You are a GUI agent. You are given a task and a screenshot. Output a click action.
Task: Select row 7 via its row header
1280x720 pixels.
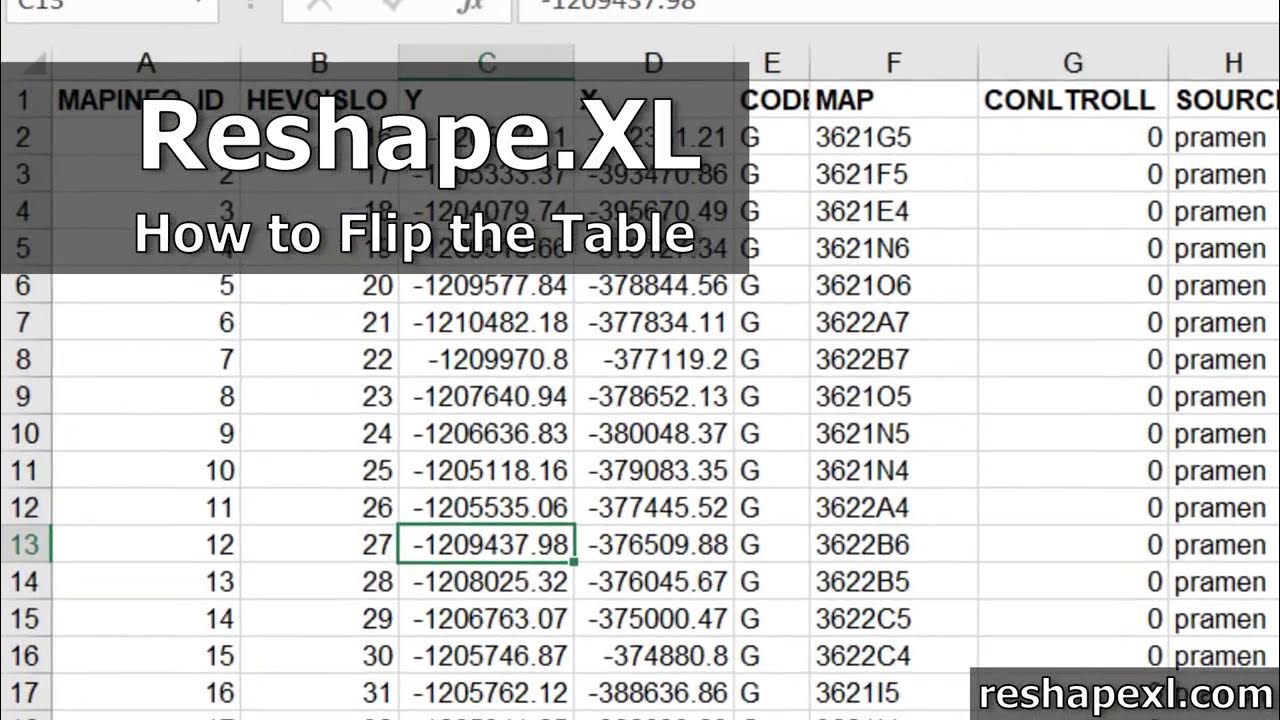[x=26, y=323]
